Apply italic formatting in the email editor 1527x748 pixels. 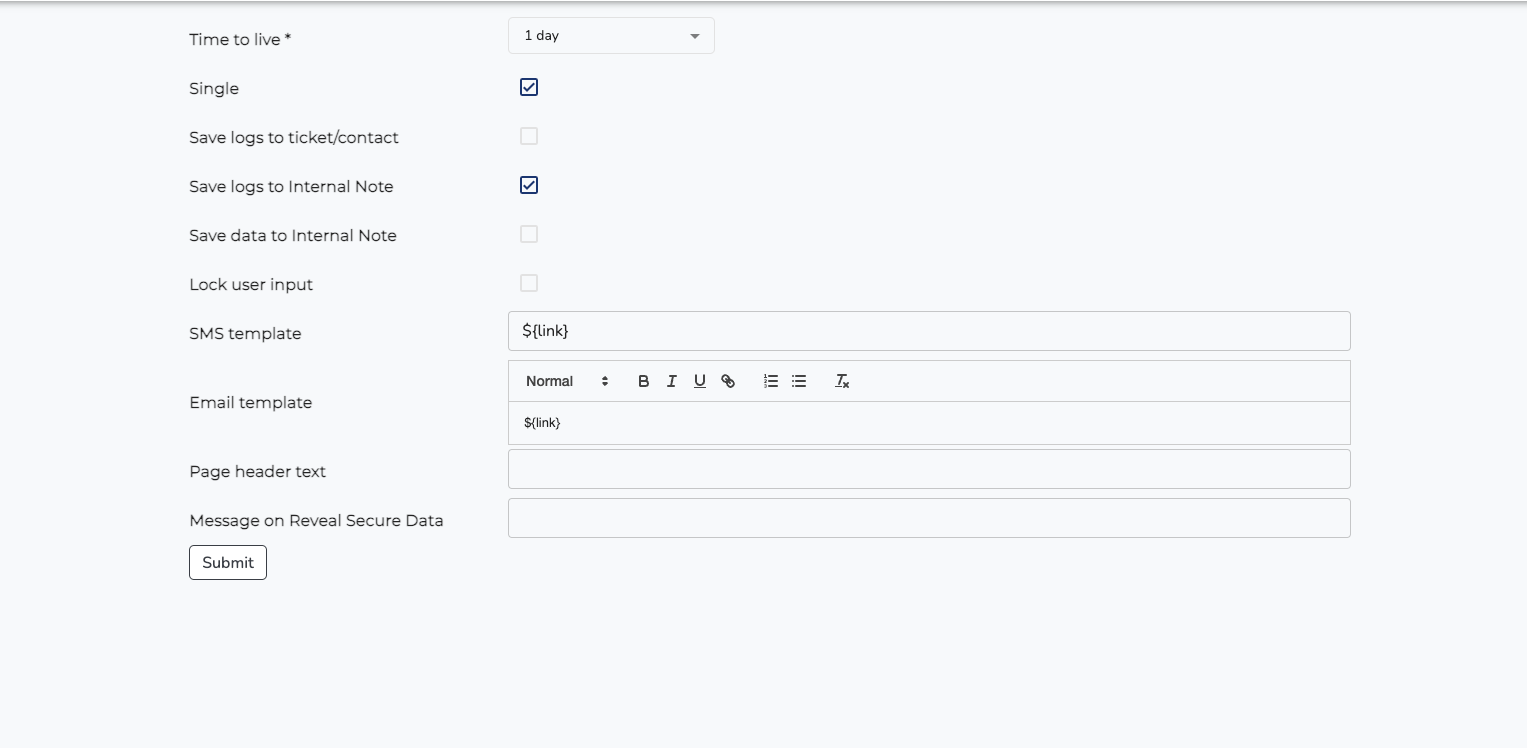671,381
